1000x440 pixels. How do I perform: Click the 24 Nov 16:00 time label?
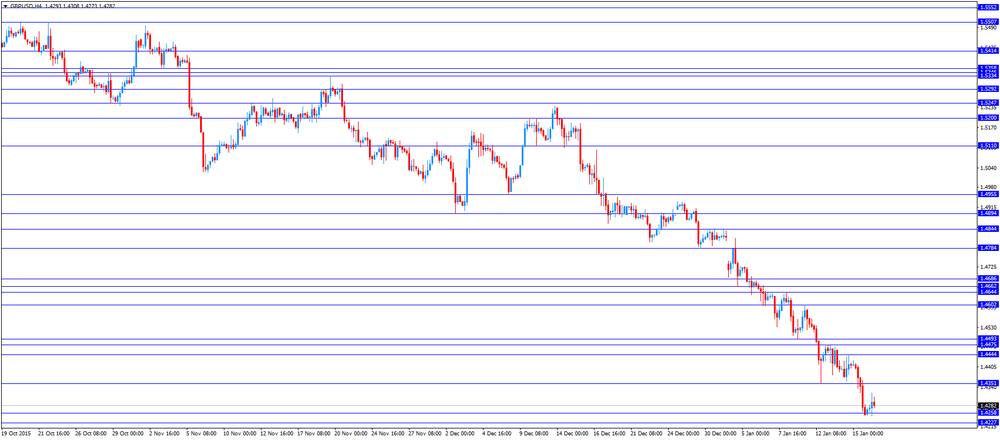pos(386,433)
